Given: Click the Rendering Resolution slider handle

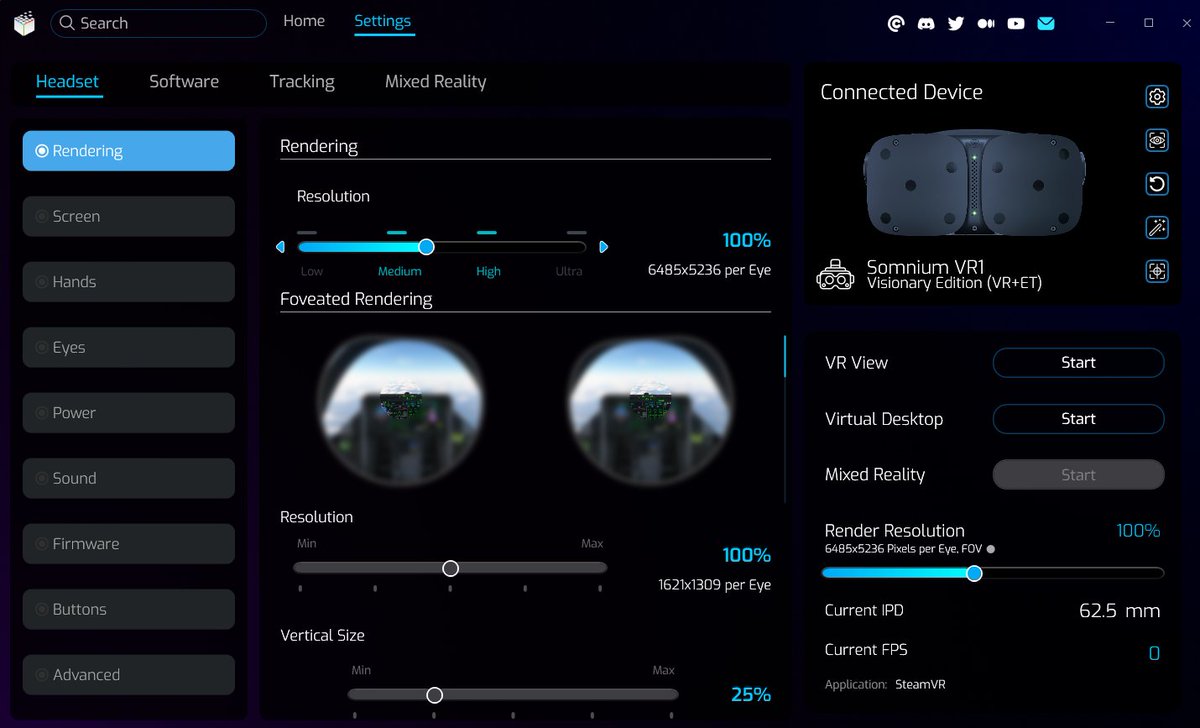Looking at the screenshot, I should 426,247.
